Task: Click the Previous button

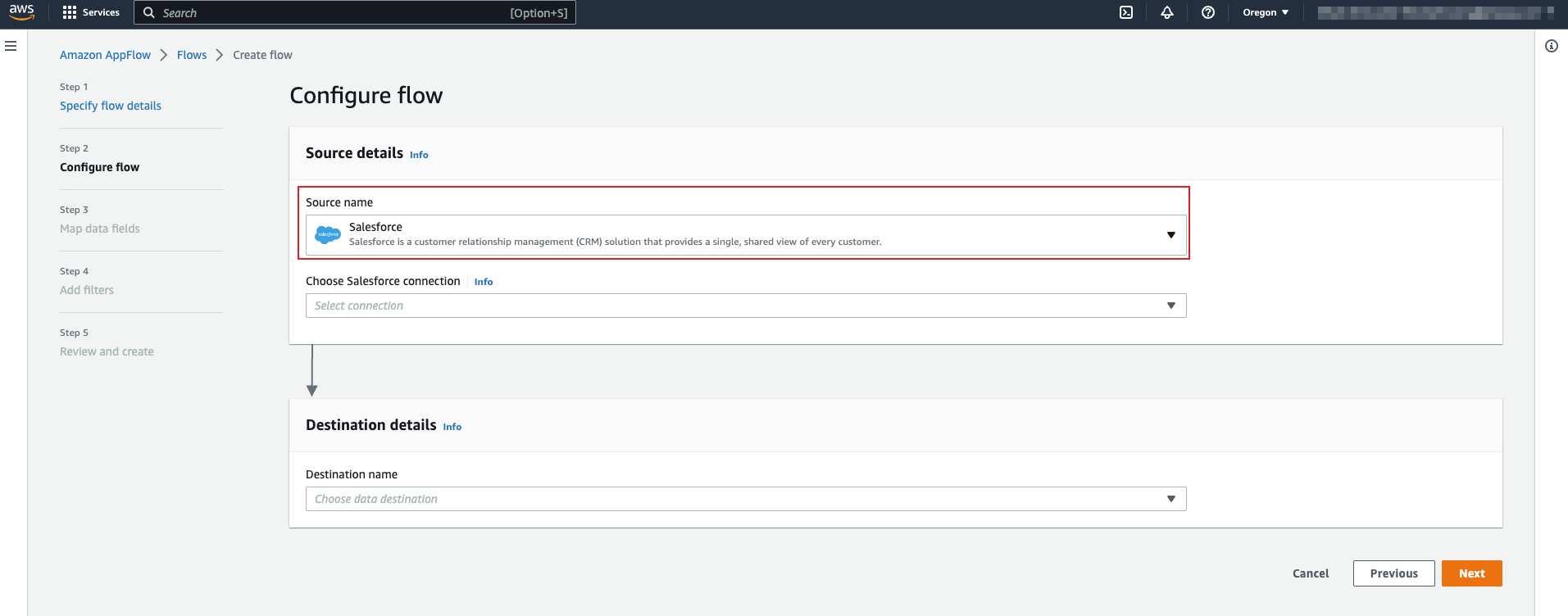Action: [1394, 573]
